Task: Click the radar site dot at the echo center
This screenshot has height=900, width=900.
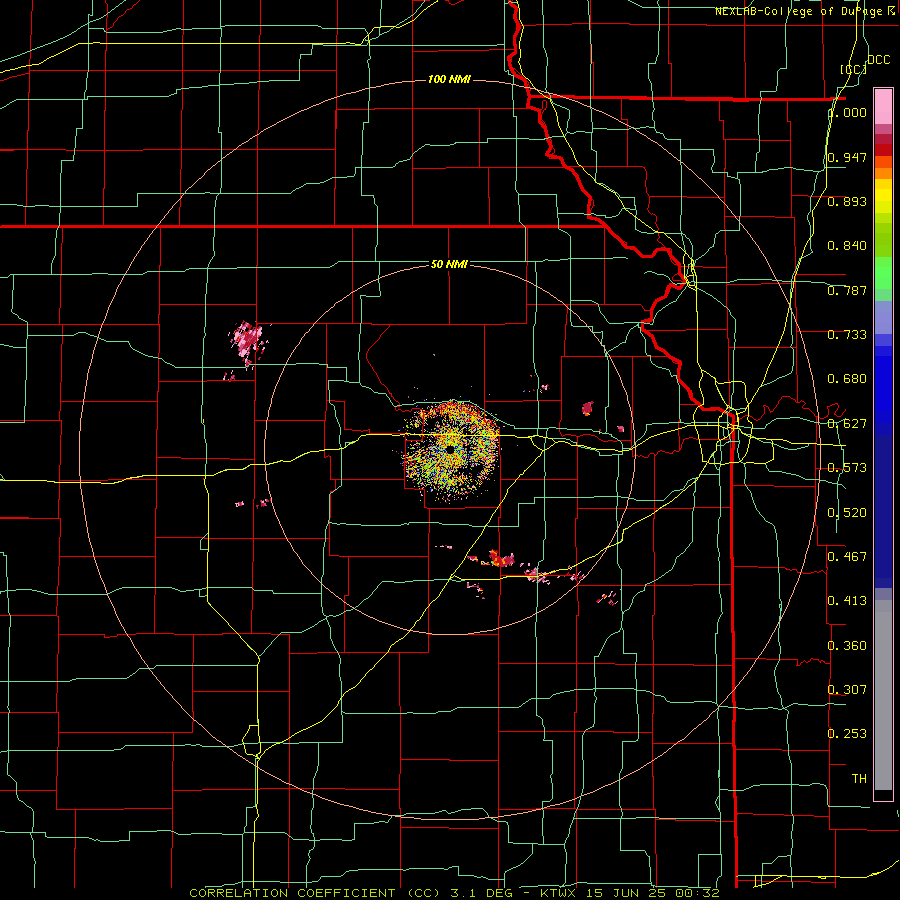Action: coord(451,450)
